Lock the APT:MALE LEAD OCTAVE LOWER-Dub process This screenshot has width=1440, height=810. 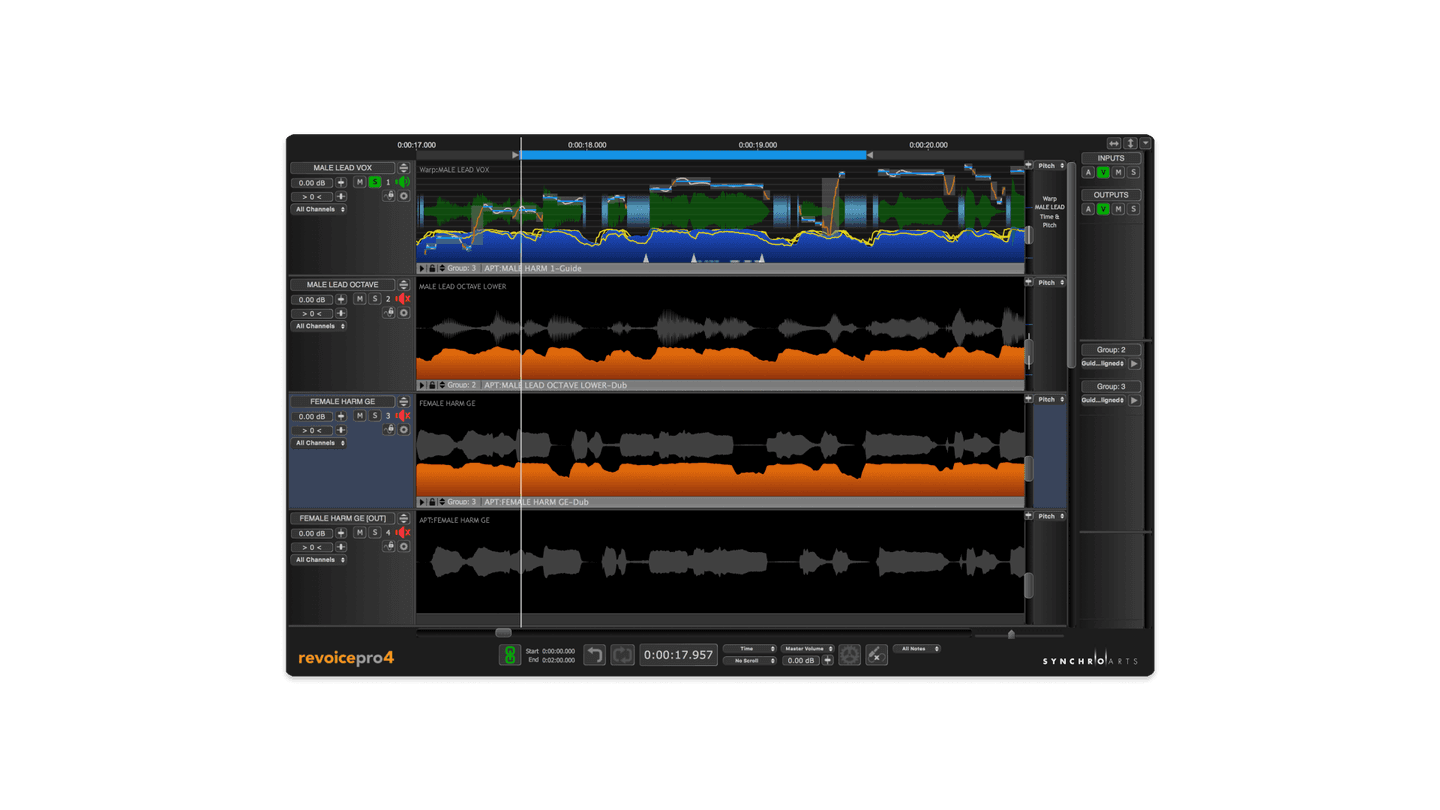tap(432, 385)
